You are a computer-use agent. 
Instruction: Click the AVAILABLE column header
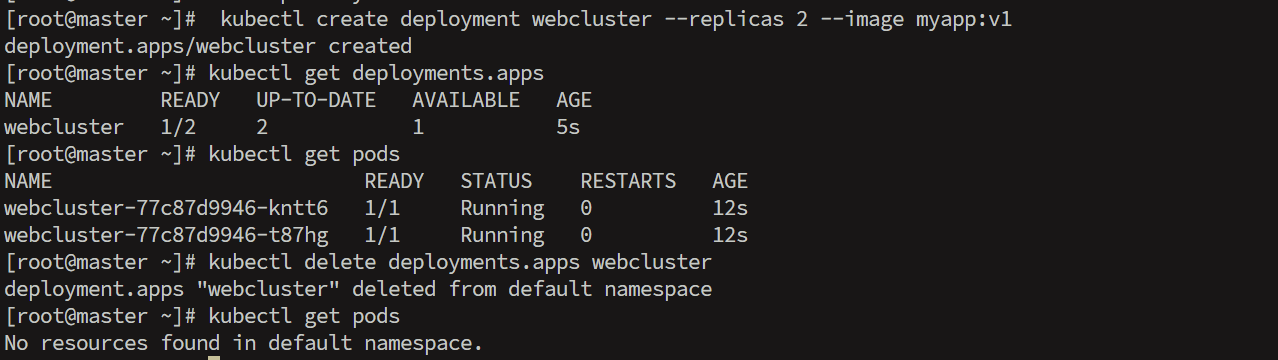tap(466, 100)
